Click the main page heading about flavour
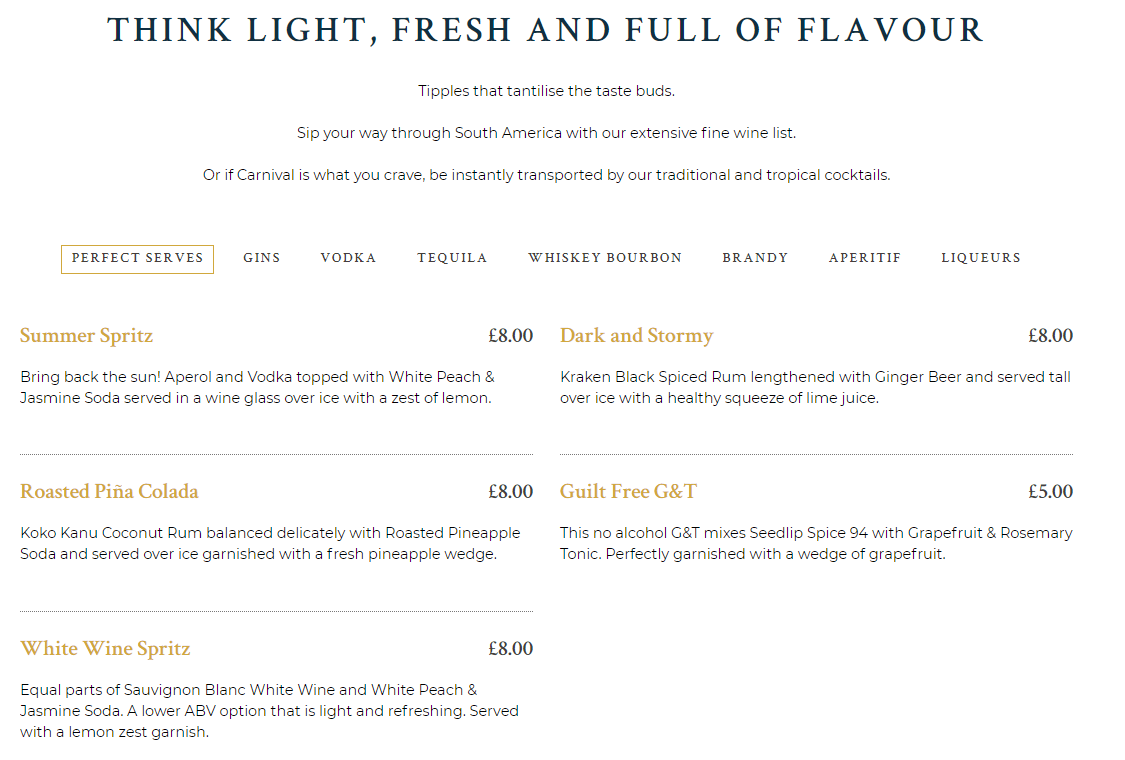 click(x=546, y=30)
